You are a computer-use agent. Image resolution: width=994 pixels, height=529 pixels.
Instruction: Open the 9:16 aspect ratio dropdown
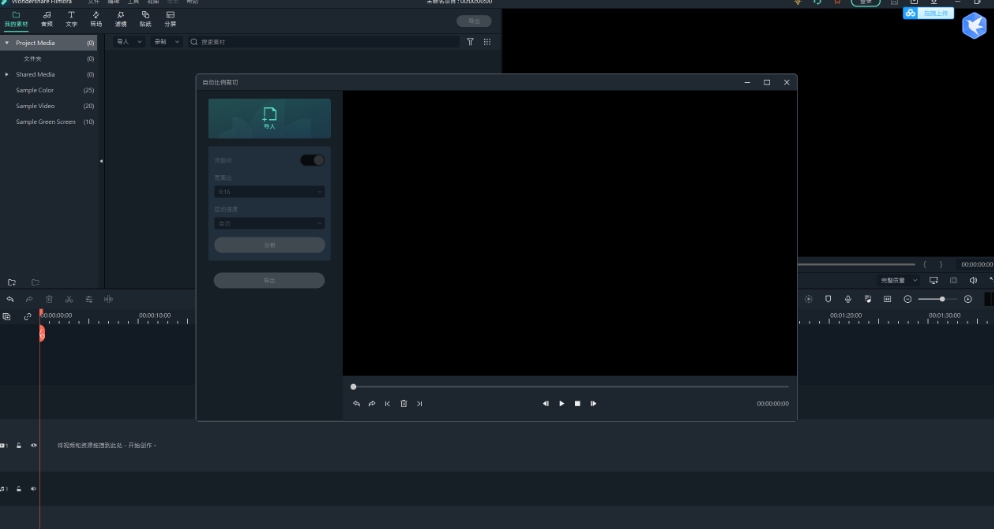[x=269, y=192]
